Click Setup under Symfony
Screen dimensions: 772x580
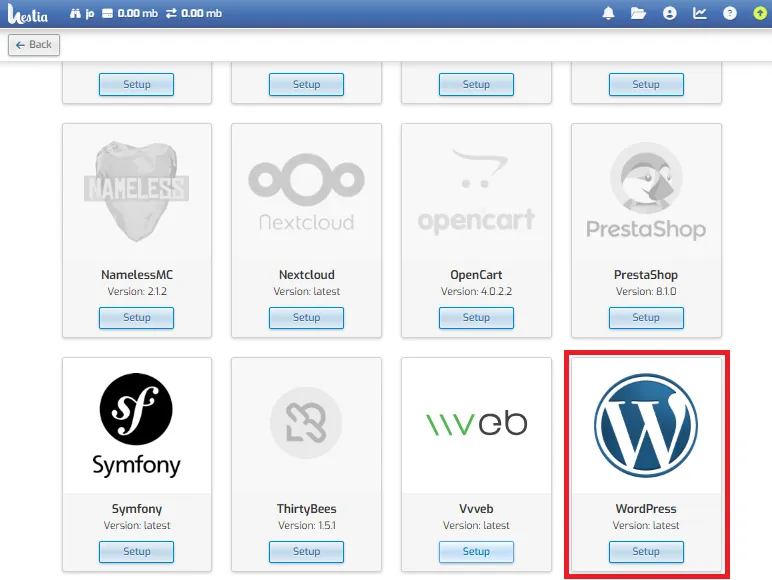pos(136,551)
